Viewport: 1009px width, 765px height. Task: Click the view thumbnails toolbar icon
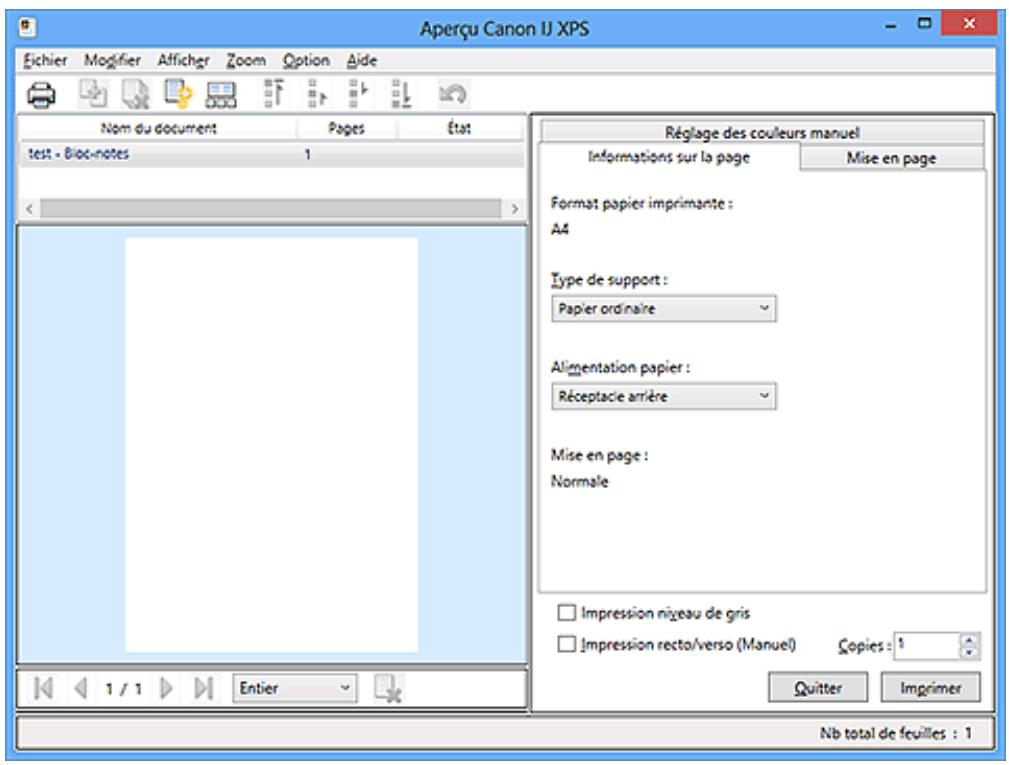click(x=220, y=95)
